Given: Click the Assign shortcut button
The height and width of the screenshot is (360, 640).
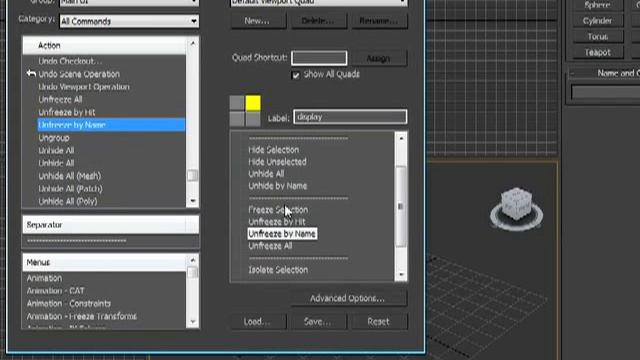Looking at the screenshot, I should coord(379,58).
